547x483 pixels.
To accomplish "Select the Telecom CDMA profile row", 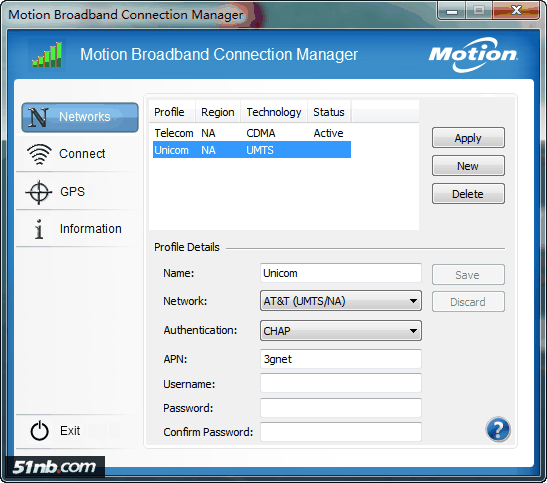I will click(252, 133).
